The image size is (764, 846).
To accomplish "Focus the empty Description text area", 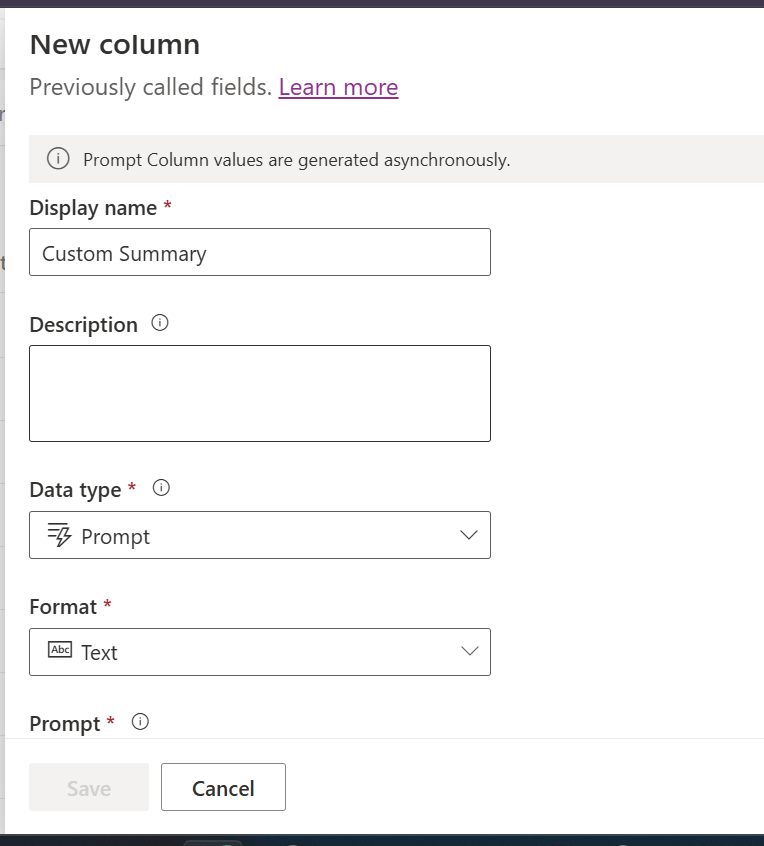I will click(x=260, y=393).
